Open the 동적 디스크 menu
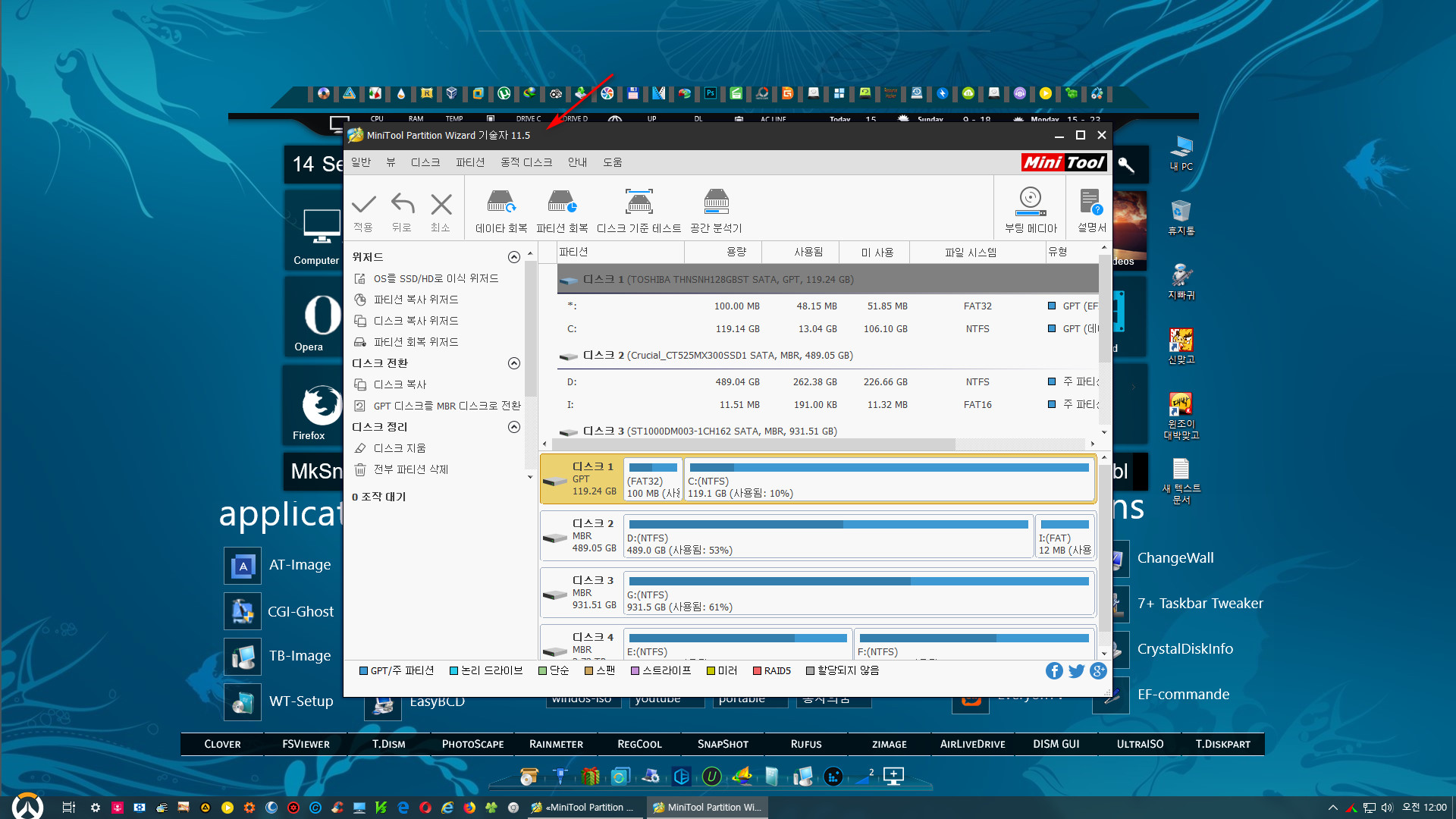This screenshot has height=819, width=1456. pyautogui.click(x=526, y=162)
